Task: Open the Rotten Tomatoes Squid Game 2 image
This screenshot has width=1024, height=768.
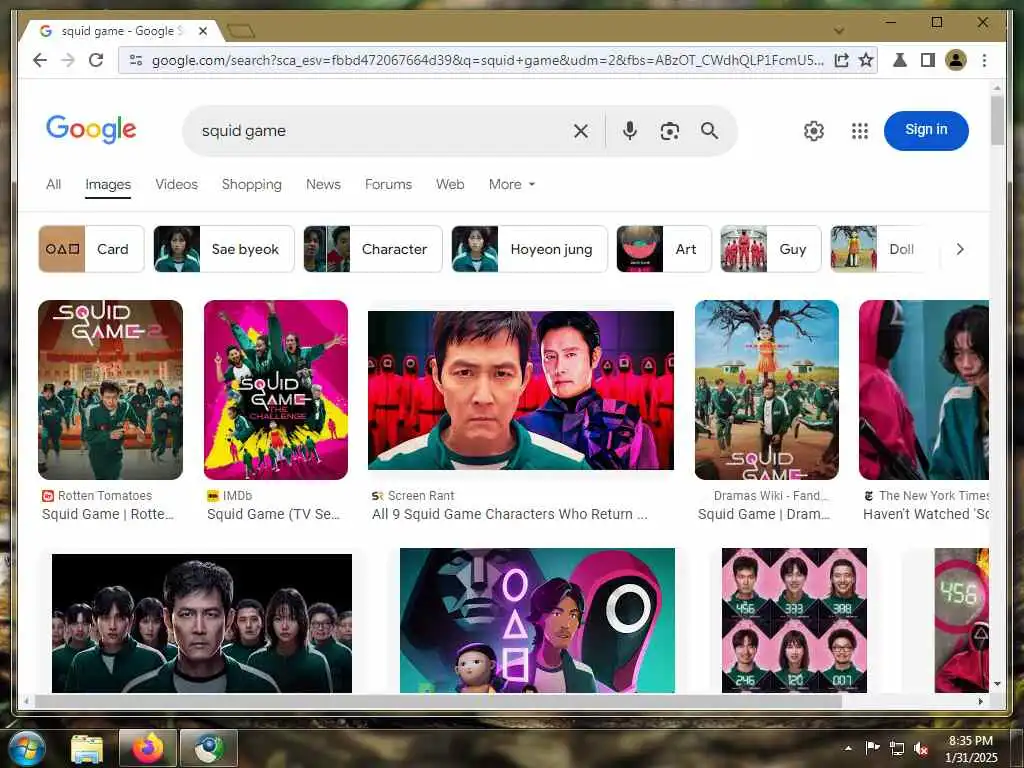Action: [110, 390]
